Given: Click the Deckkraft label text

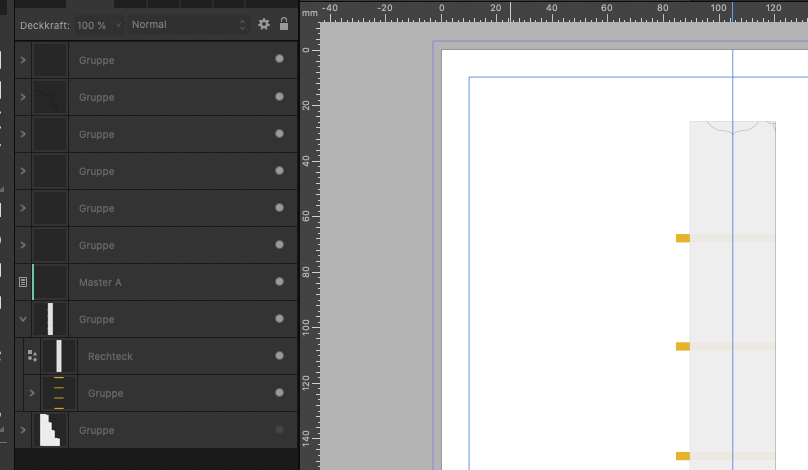Looking at the screenshot, I should pos(45,25).
